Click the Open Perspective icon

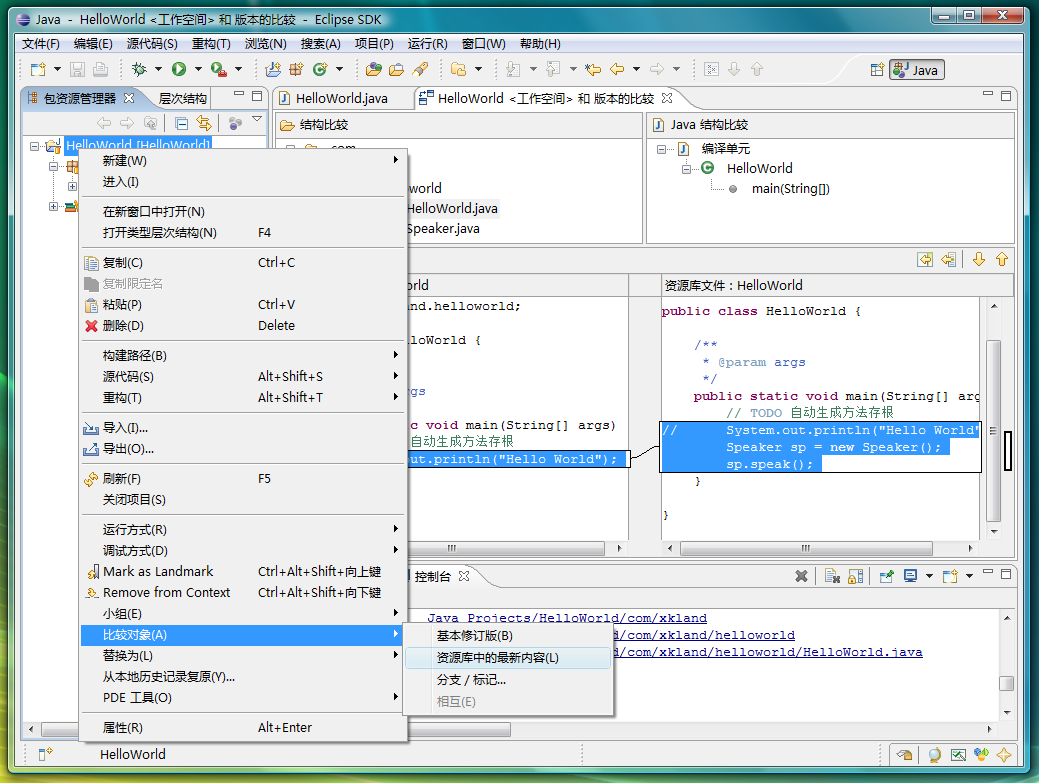tap(877, 70)
